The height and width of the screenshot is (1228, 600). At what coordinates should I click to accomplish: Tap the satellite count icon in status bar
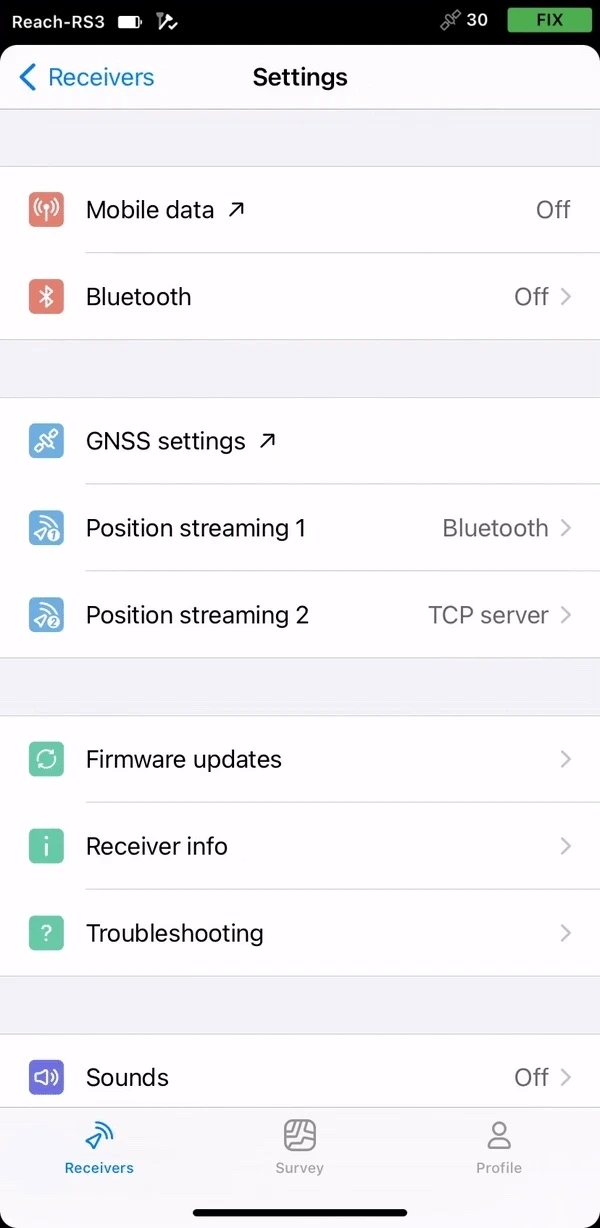pyautogui.click(x=451, y=21)
